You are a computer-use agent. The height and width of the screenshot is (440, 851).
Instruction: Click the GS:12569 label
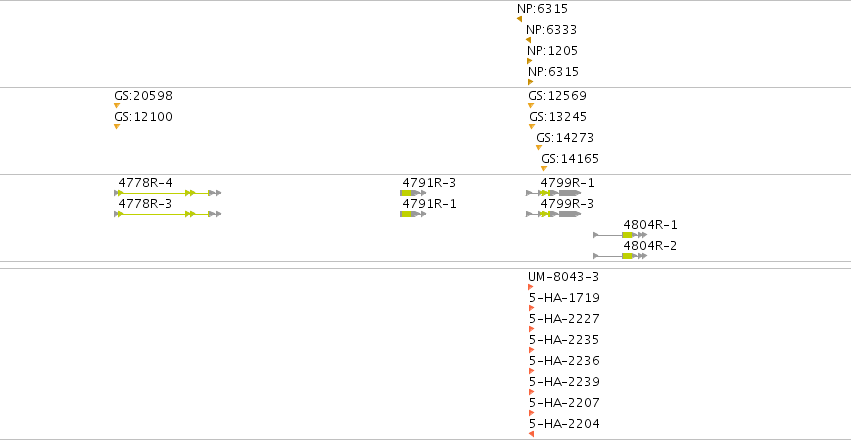557,96
